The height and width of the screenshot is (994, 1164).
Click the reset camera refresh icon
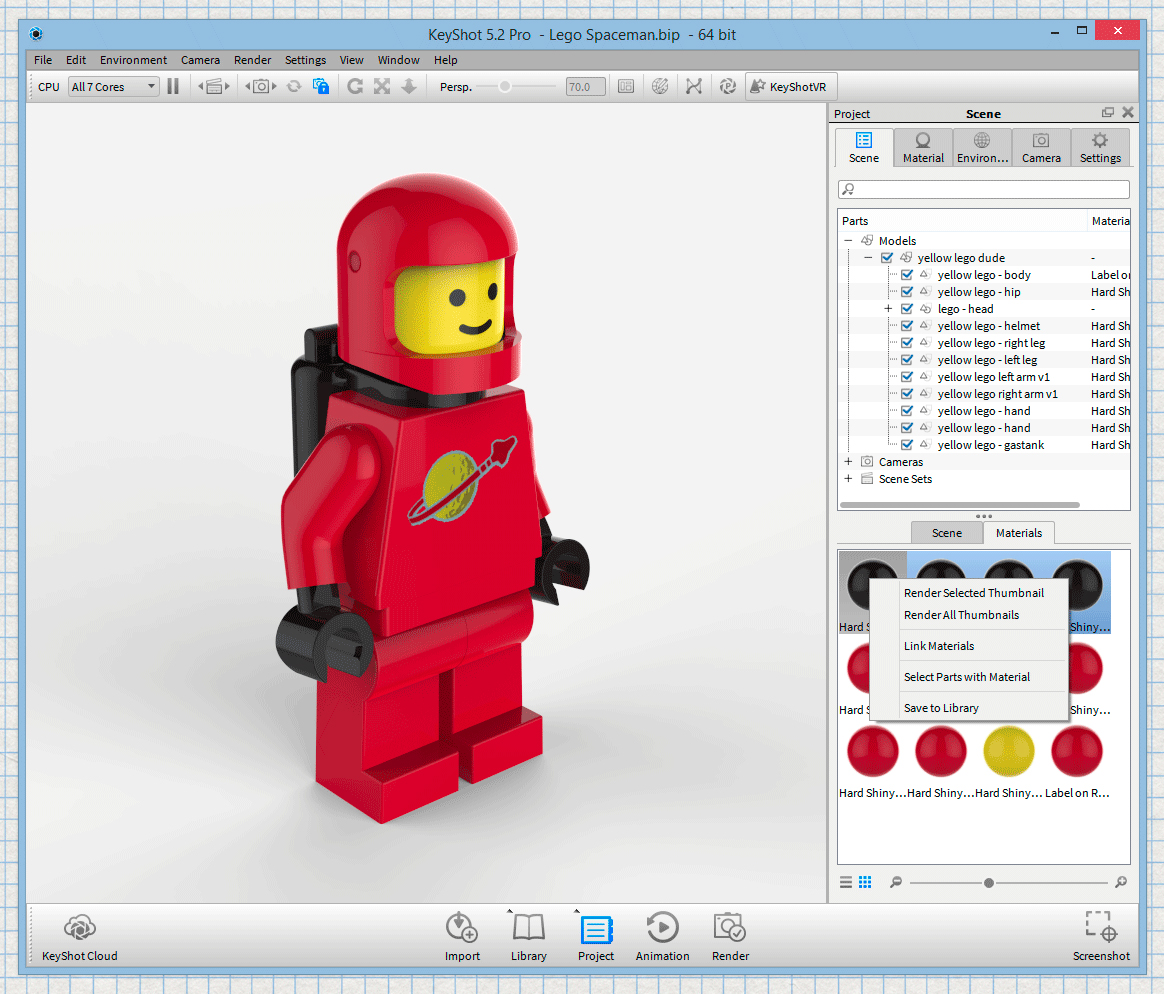pyautogui.click(x=294, y=87)
